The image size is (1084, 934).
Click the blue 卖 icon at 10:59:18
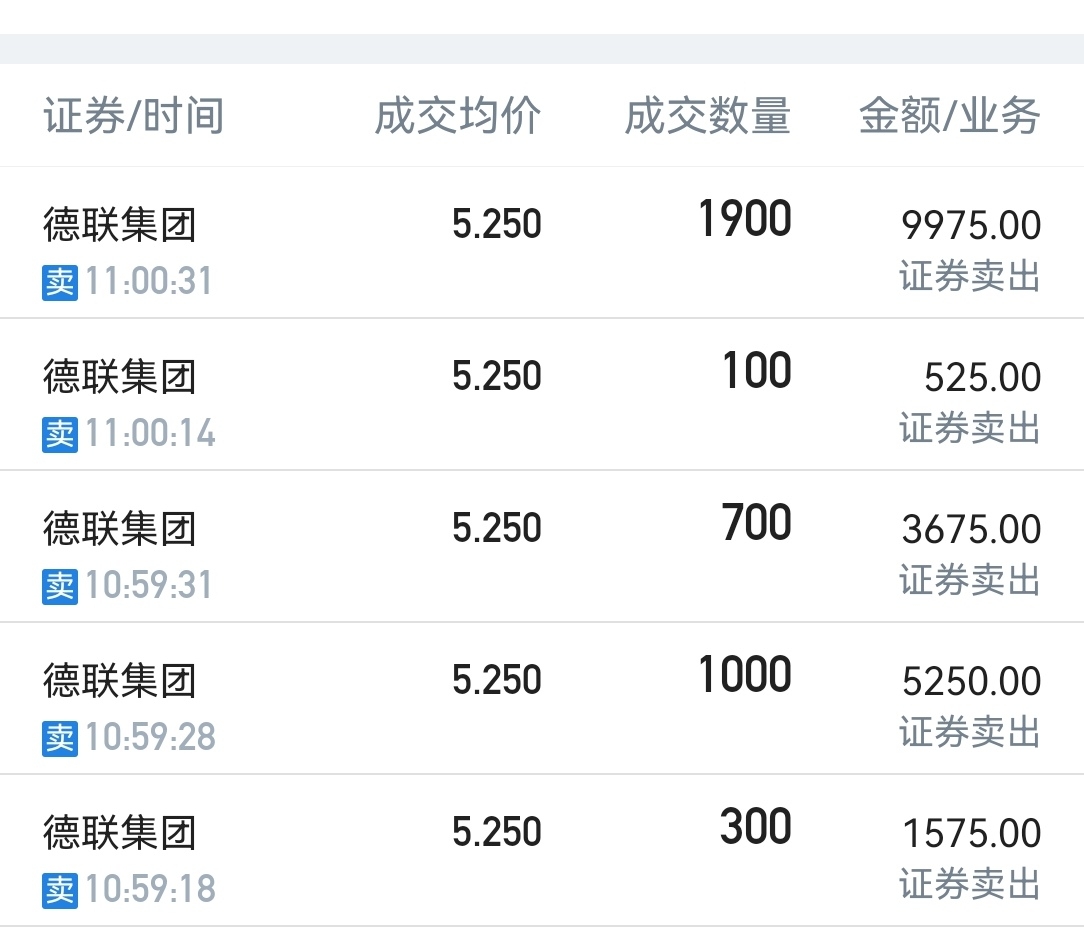tap(60, 890)
